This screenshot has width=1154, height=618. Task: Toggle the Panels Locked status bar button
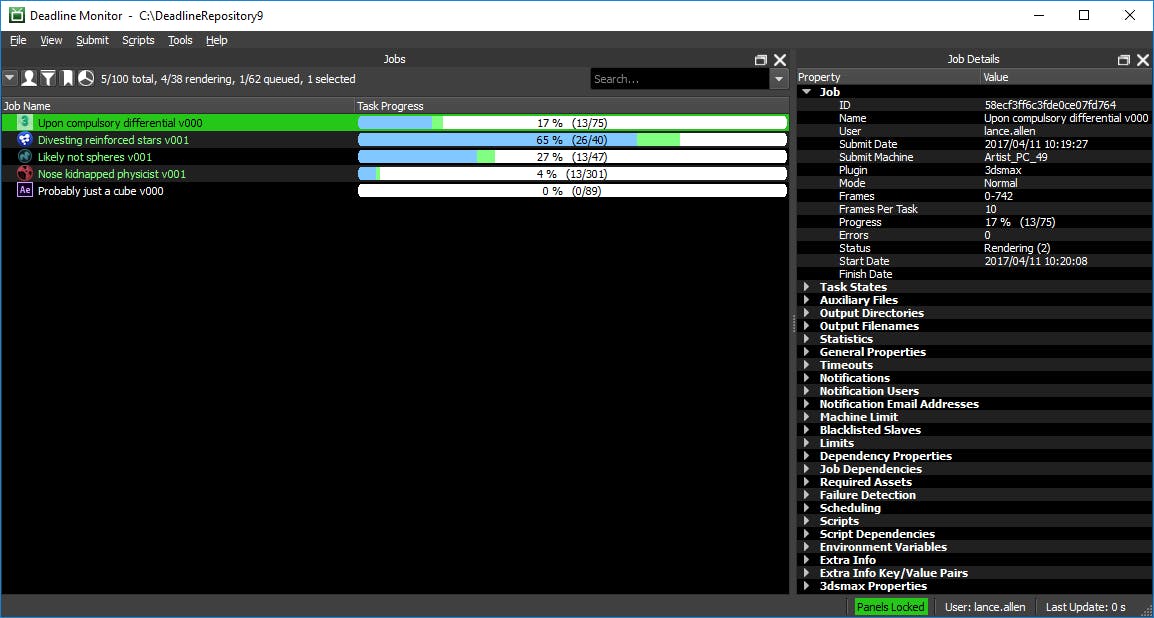(891, 607)
